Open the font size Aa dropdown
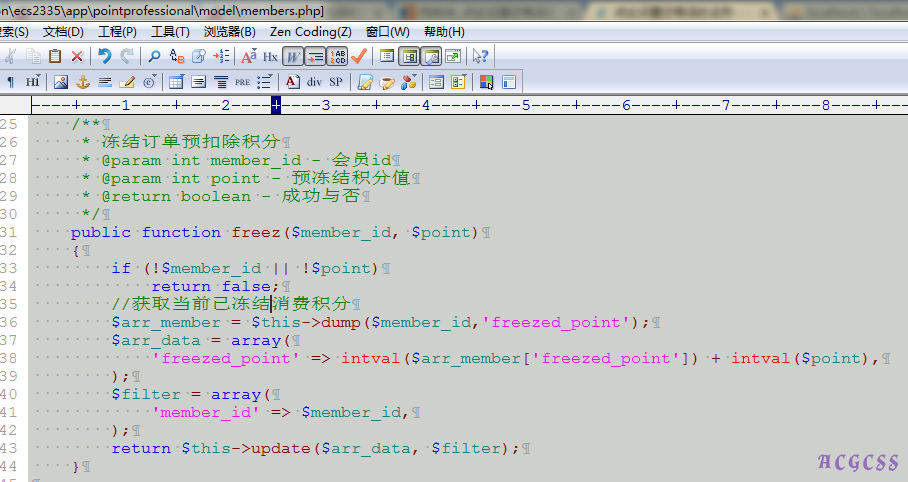Image resolution: width=908 pixels, height=482 pixels. pos(249,56)
